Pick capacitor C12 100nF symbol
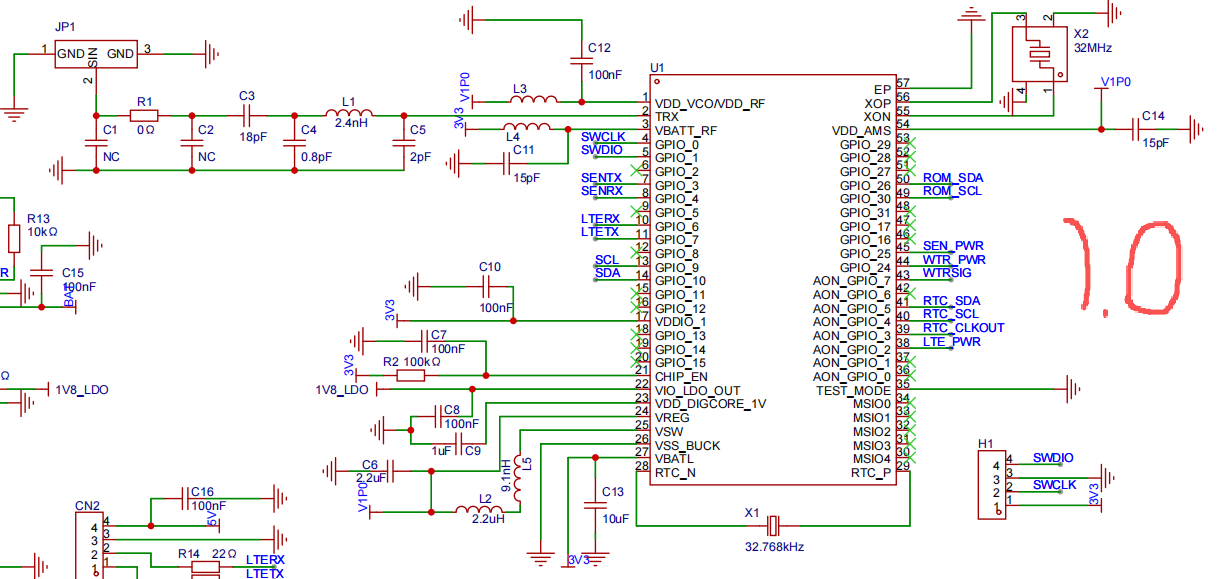 tap(582, 60)
